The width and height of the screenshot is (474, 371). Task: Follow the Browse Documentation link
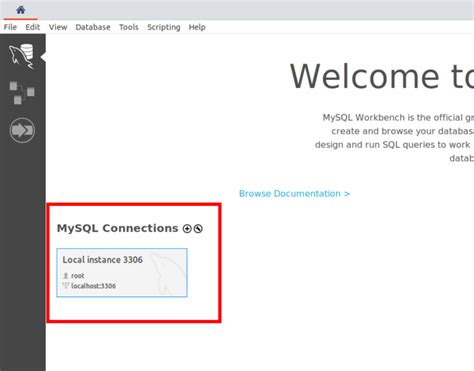click(x=294, y=194)
